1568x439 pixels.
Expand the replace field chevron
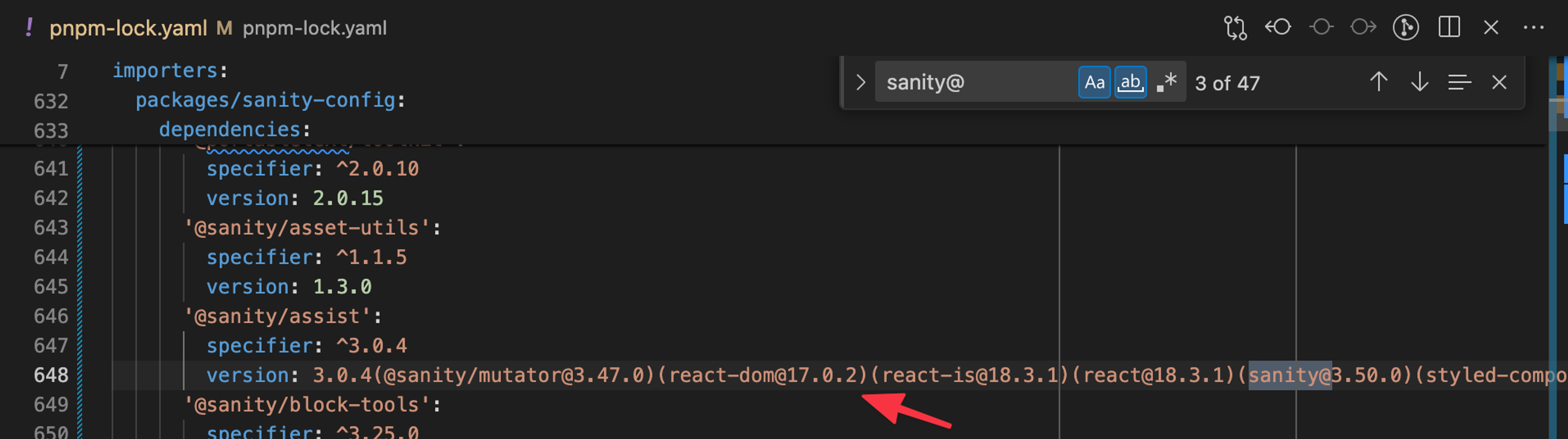pos(861,82)
